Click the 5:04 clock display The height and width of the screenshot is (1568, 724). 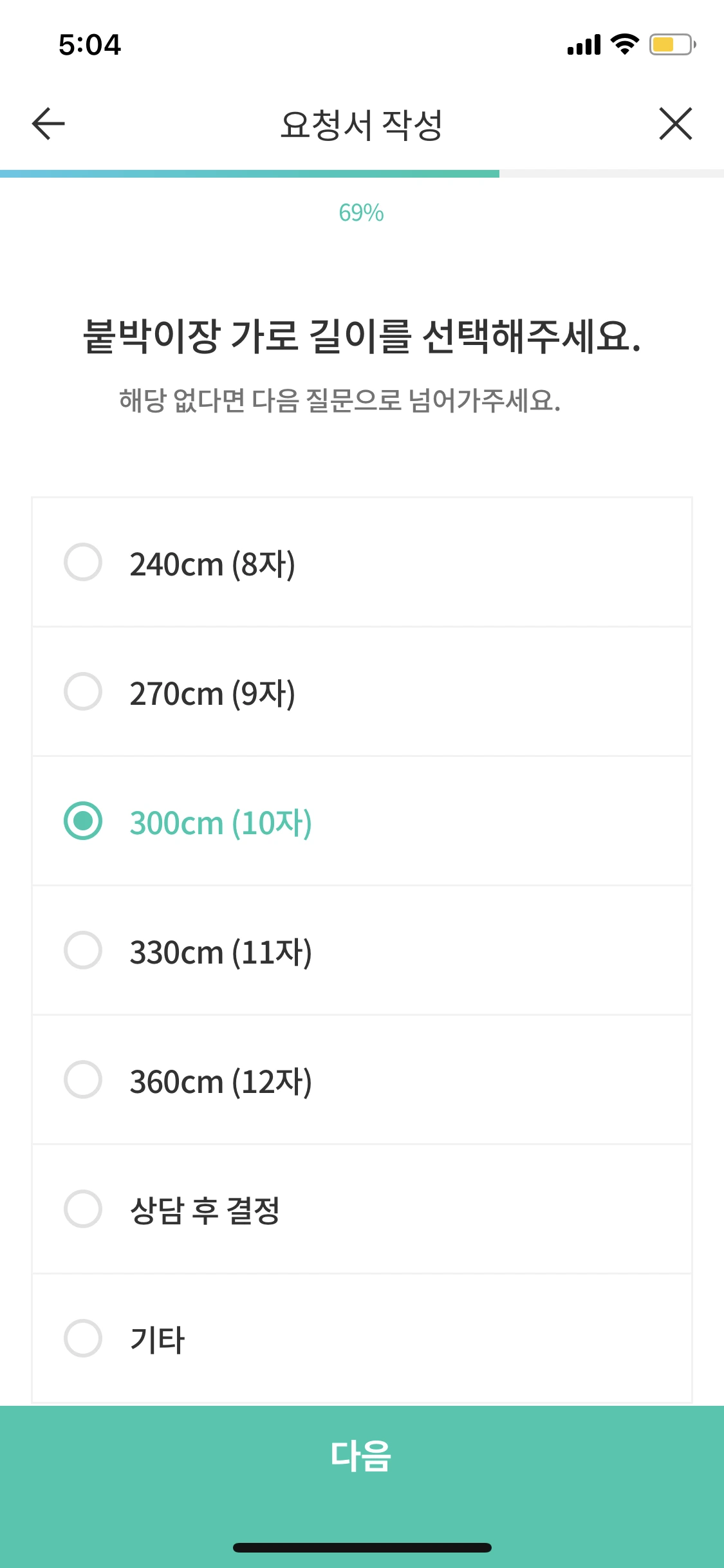click(x=90, y=44)
